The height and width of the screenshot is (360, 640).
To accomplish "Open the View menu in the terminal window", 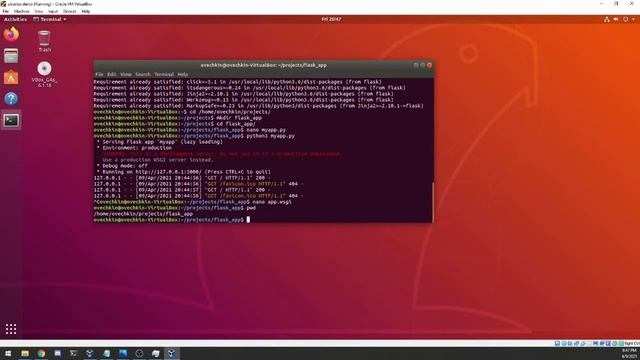I will click(126, 74).
